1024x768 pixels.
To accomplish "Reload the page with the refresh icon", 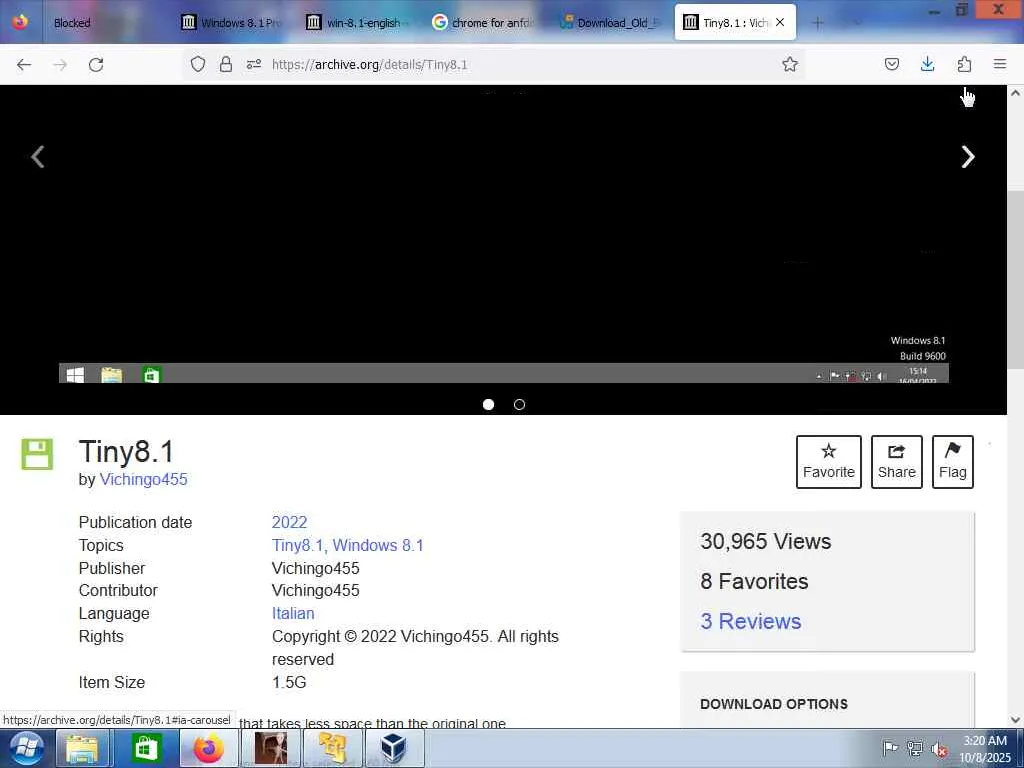I will tap(96, 65).
